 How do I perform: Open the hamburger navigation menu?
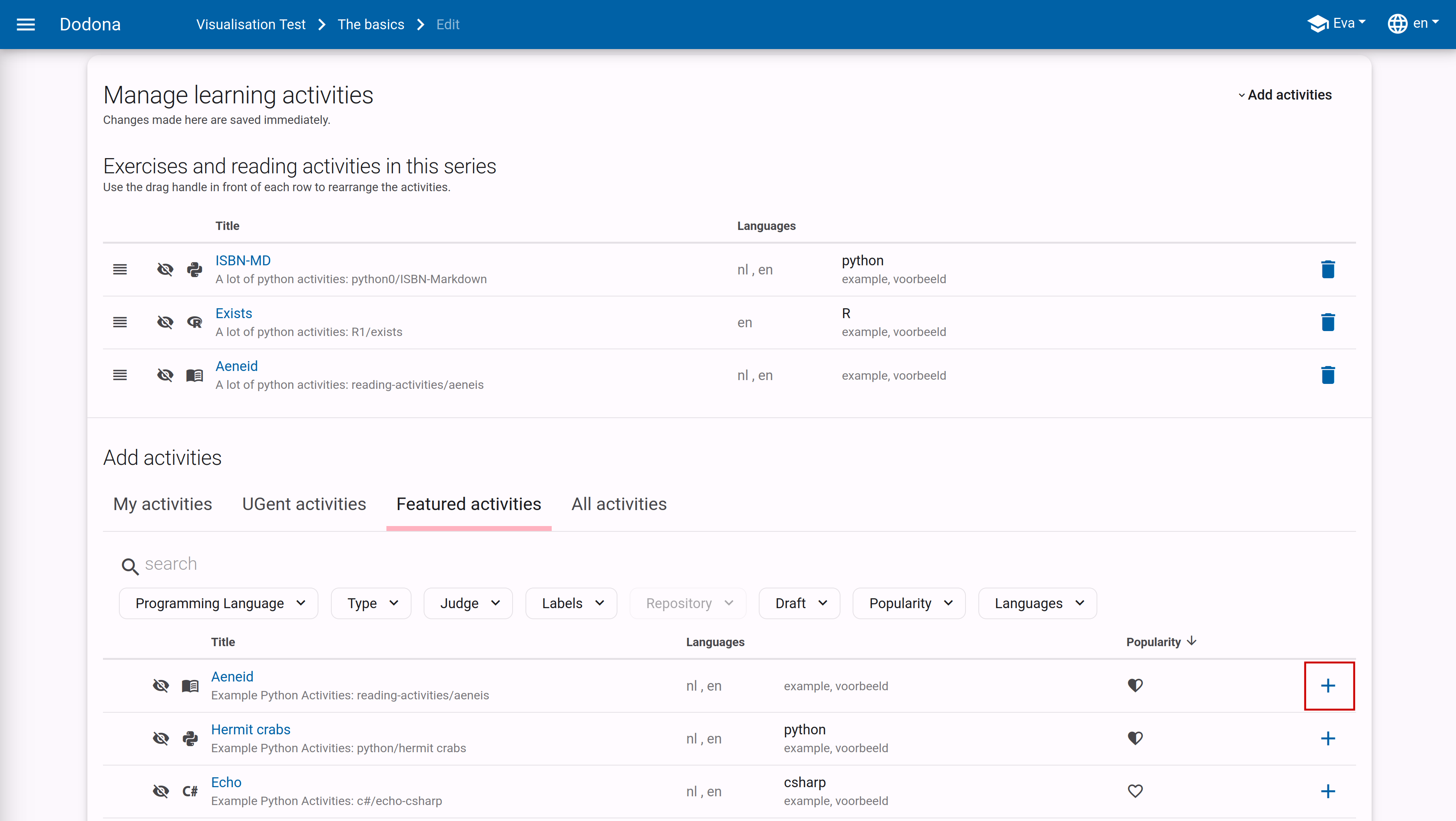click(25, 24)
